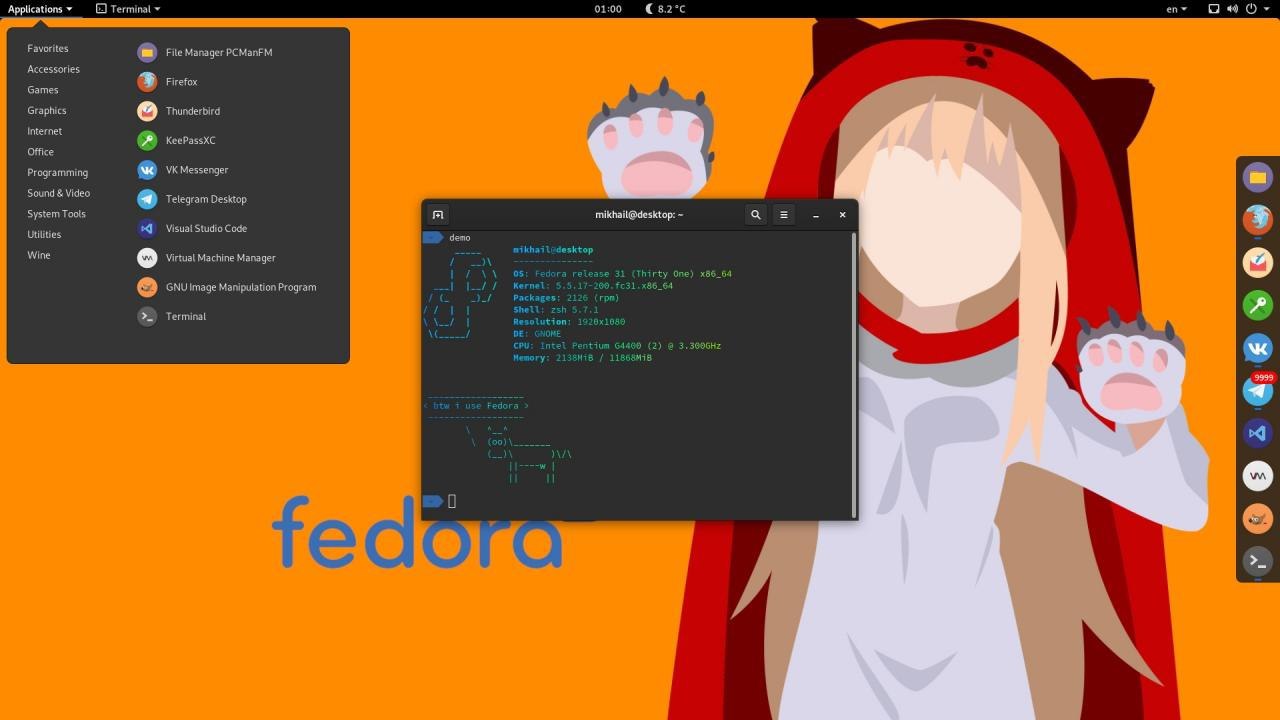
Task: Click the 'OS: Fedora release 31' line
Action: (x=622, y=274)
